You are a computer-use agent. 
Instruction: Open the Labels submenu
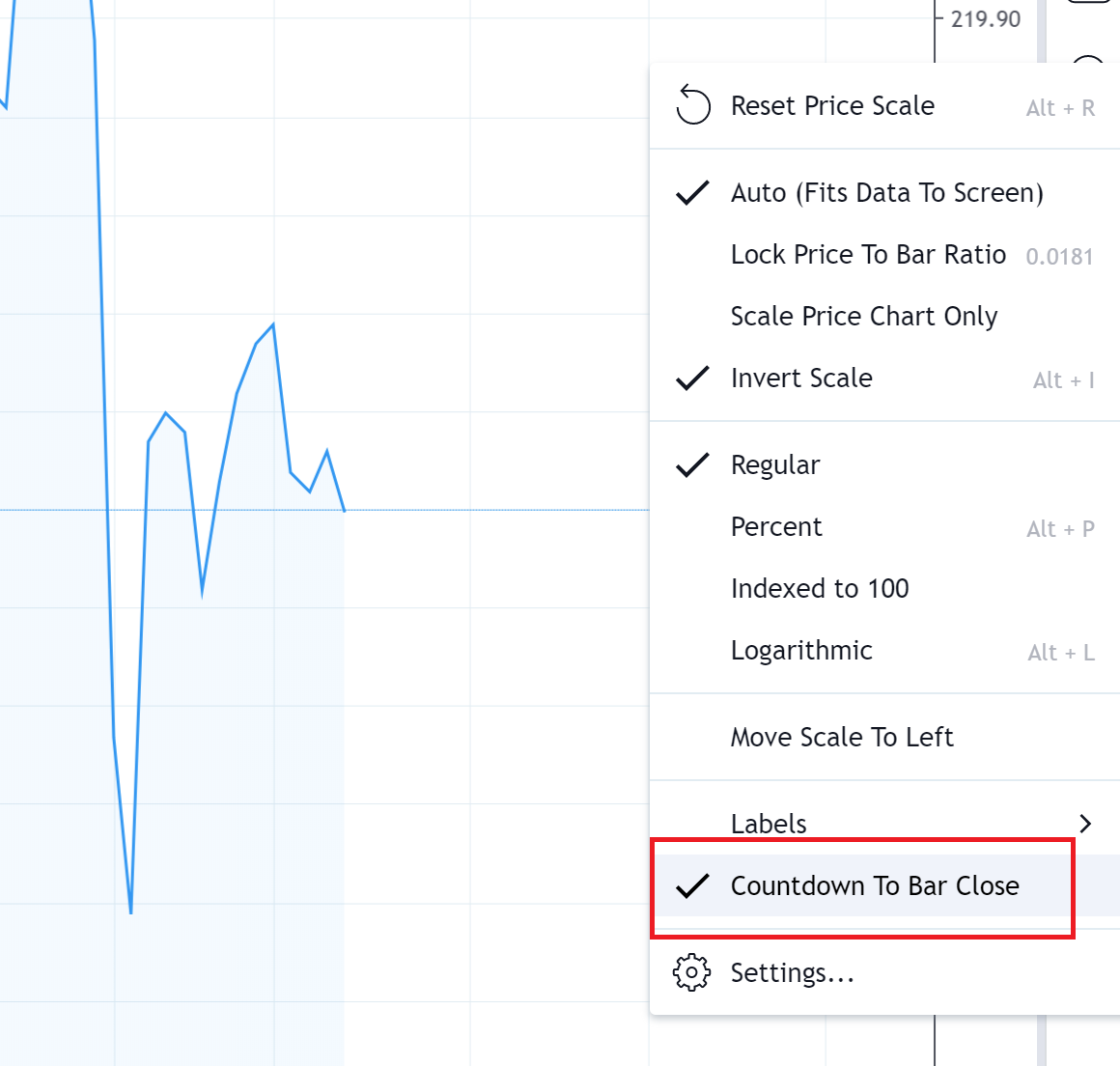[x=885, y=824]
